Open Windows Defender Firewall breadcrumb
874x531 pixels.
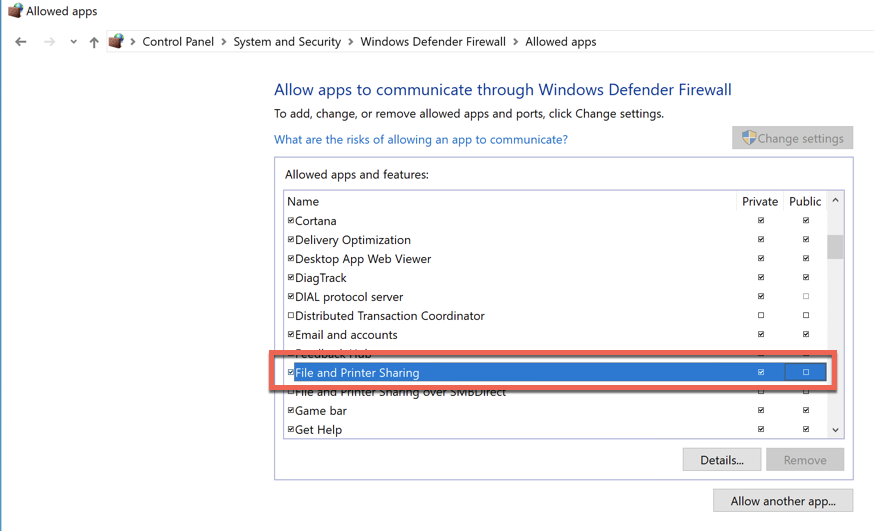(433, 42)
